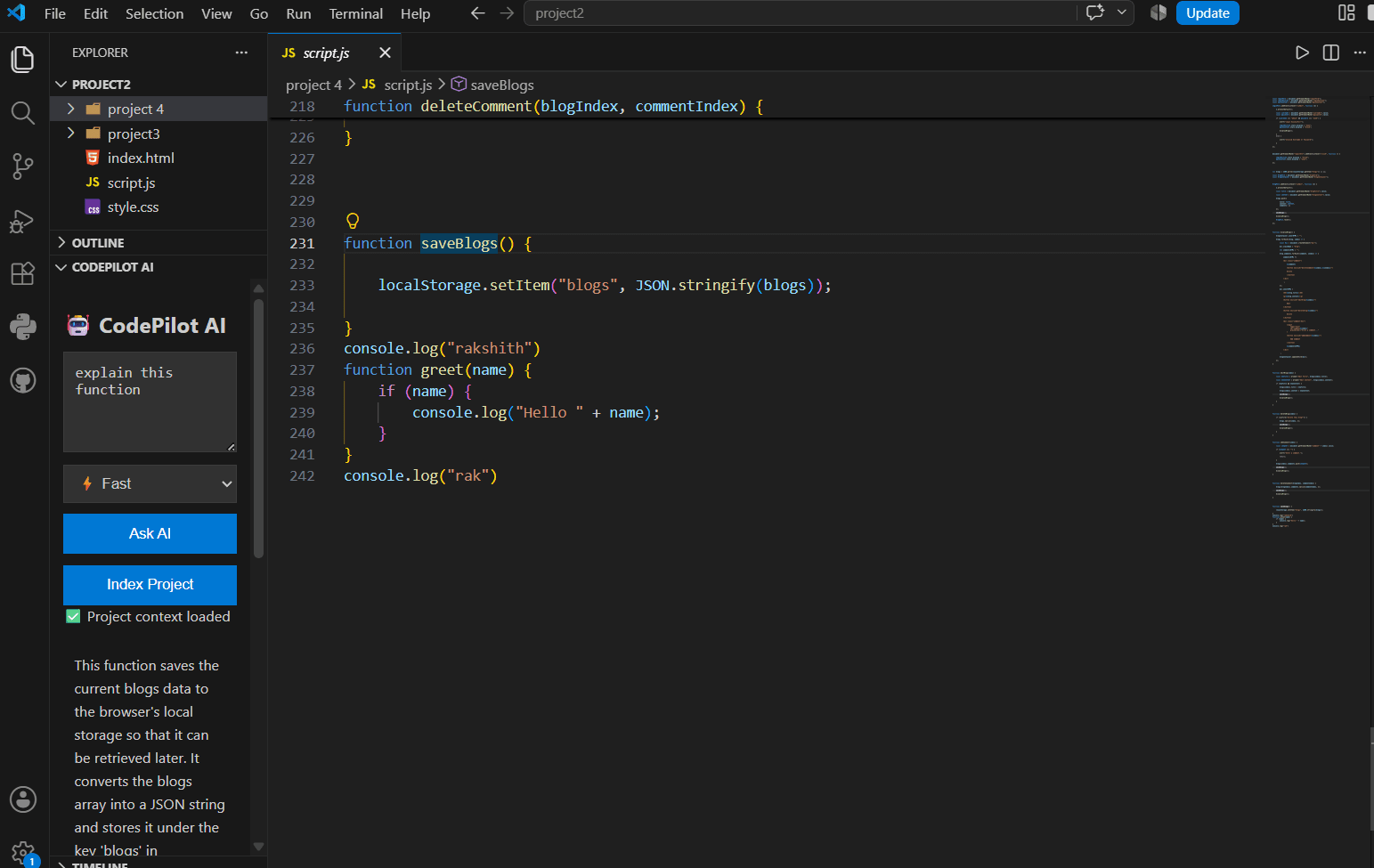Click the CodePilot prompt text area
The image size is (1374, 868).
pyautogui.click(x=150, y=402)
